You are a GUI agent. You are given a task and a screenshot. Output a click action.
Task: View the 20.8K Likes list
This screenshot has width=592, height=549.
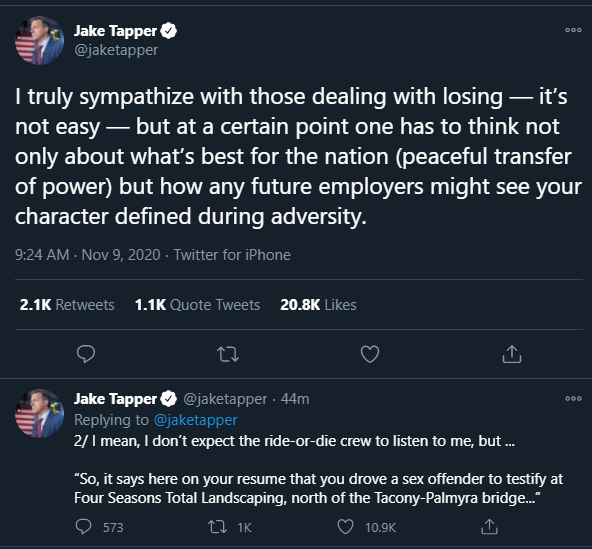coord(318,305)
